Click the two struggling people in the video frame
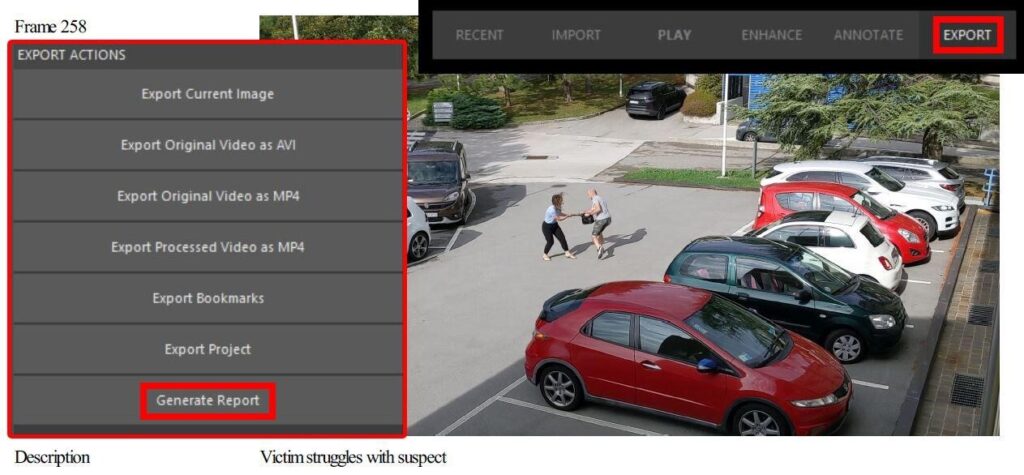Screen dimensions: 1024x475 click(576, 224)
